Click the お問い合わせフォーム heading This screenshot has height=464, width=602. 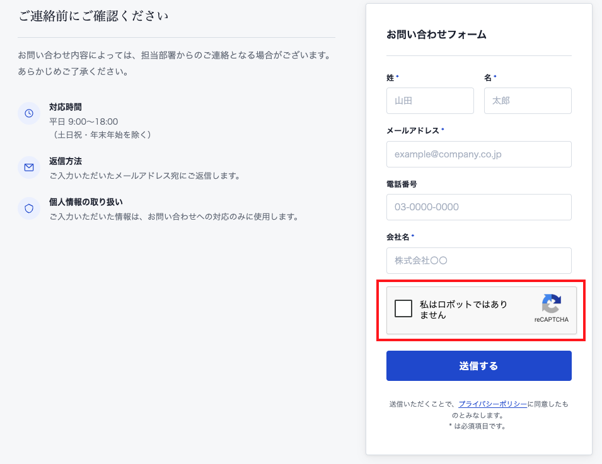436,35
